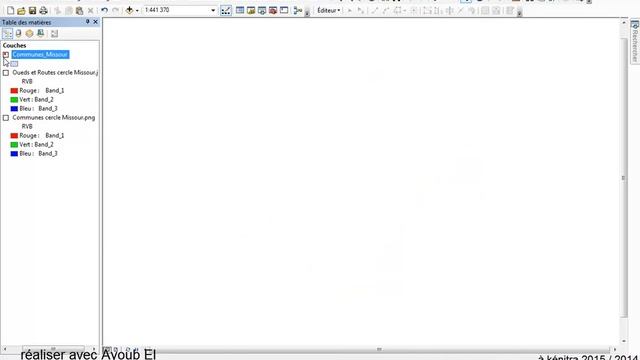Screen dimensions: 640x360
Task: Click blue swatch under Oueds et Routes
Action: [14, 109]
